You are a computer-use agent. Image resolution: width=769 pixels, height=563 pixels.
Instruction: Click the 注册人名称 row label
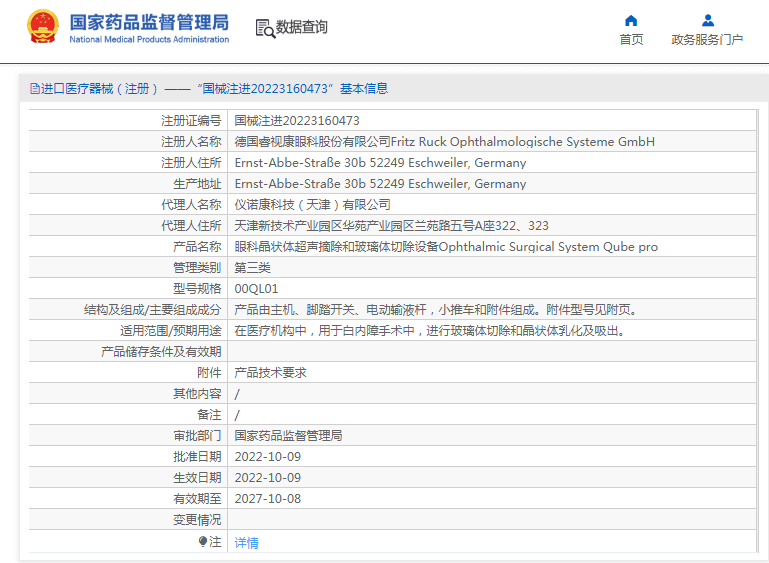191,142
